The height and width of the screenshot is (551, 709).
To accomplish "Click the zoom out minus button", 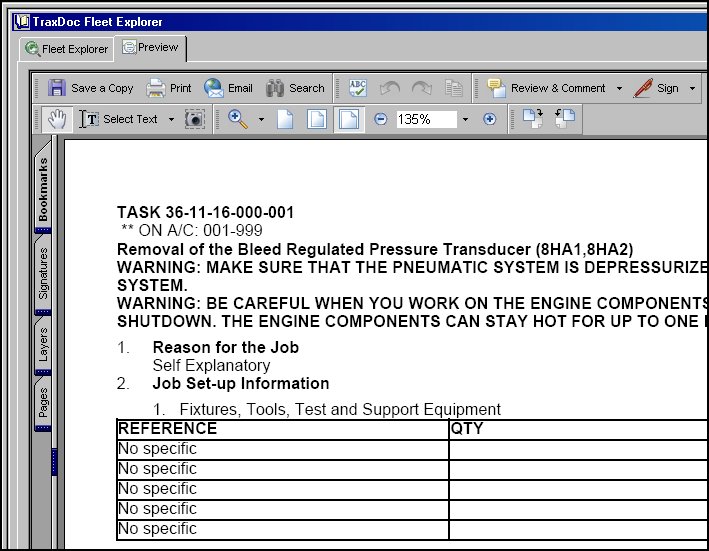I will tap(381, 119).
